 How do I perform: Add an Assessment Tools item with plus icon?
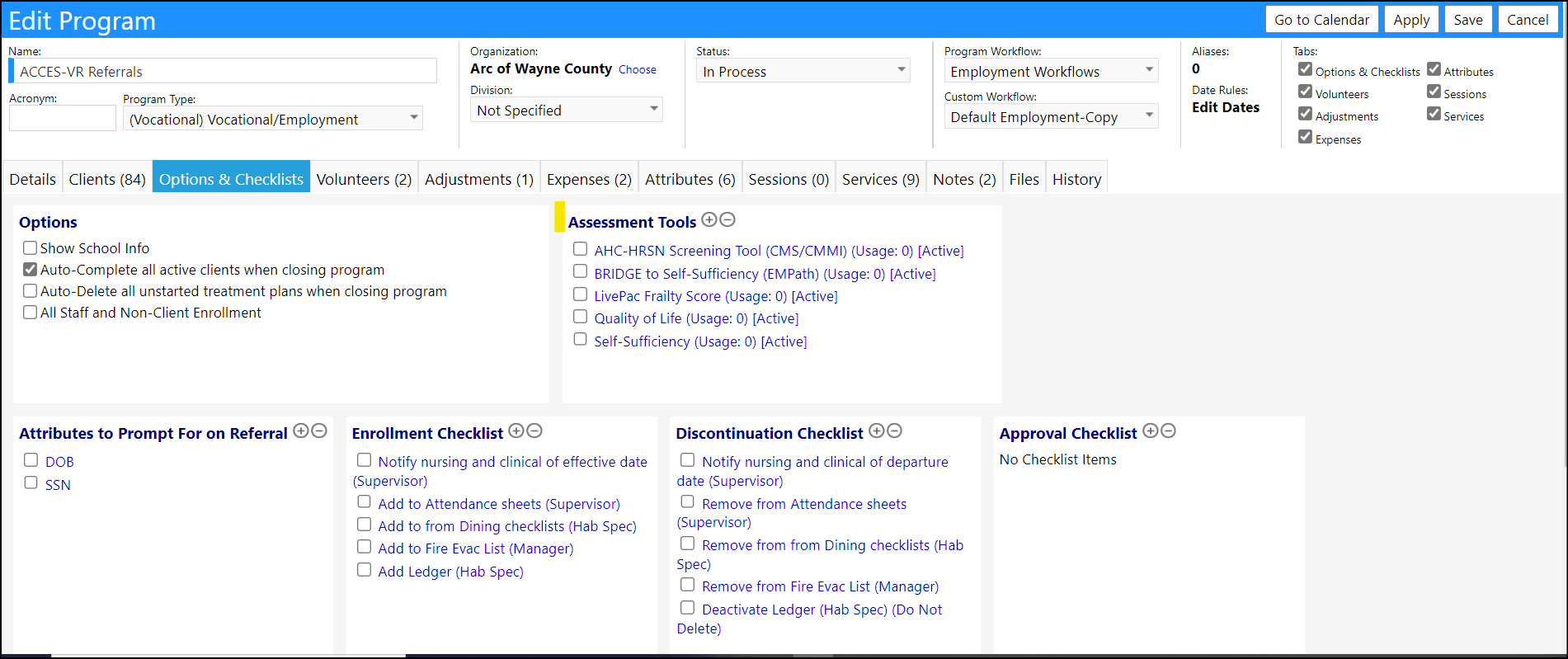pyautogui.click(x=709, y=220)
